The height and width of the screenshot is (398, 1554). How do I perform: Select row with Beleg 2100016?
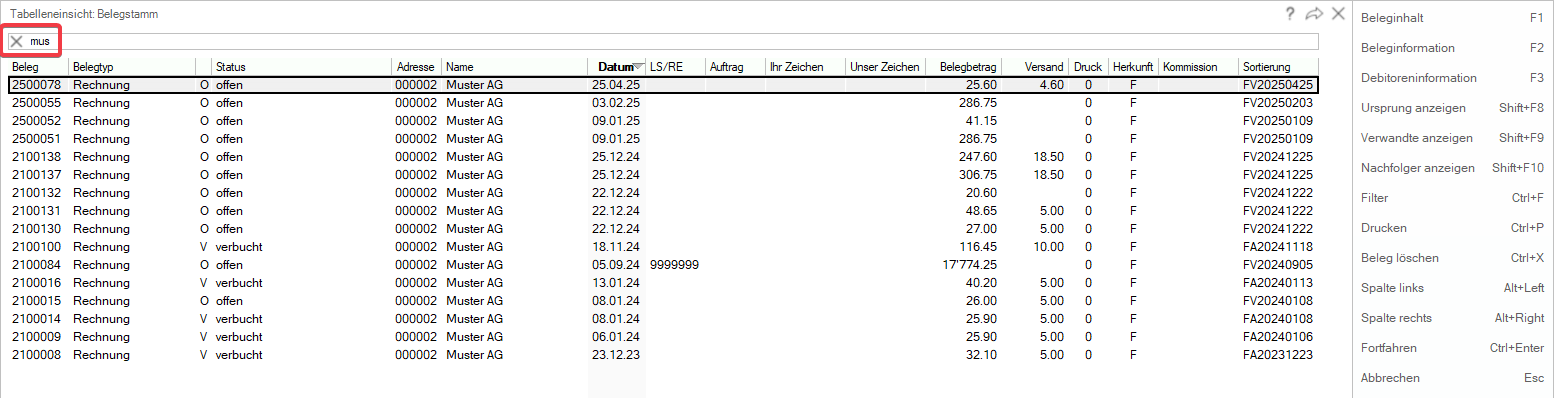[663, 283]
